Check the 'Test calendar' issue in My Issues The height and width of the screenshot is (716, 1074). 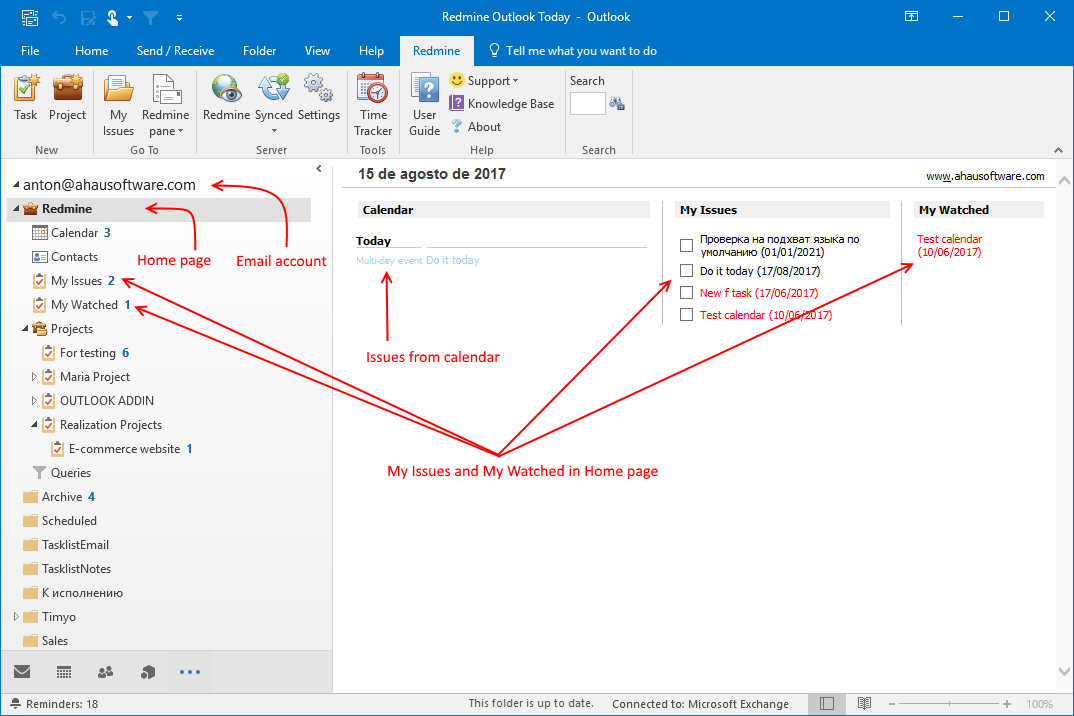686,314
